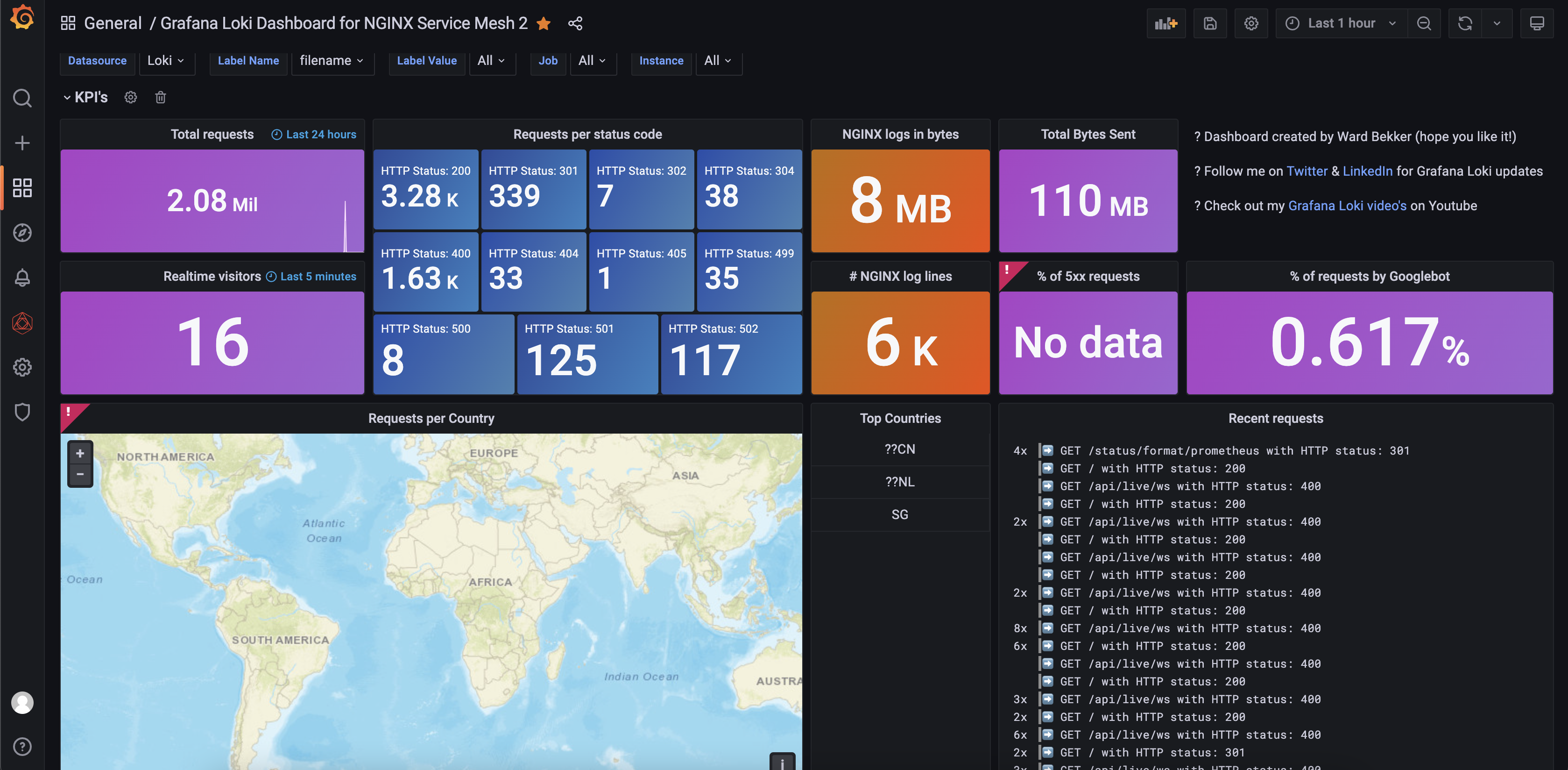Open Grafana Loki video's link
The height and width of the screenshot is (770, 1568).
click(x=1347, y=206)
